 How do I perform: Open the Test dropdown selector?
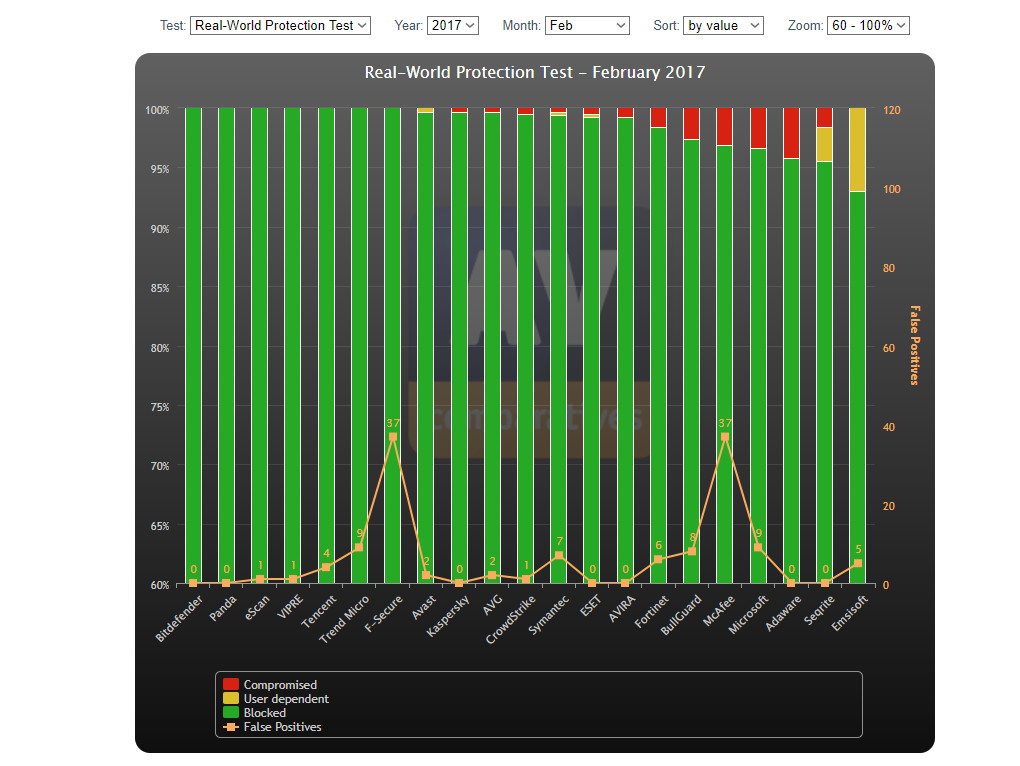280,25
